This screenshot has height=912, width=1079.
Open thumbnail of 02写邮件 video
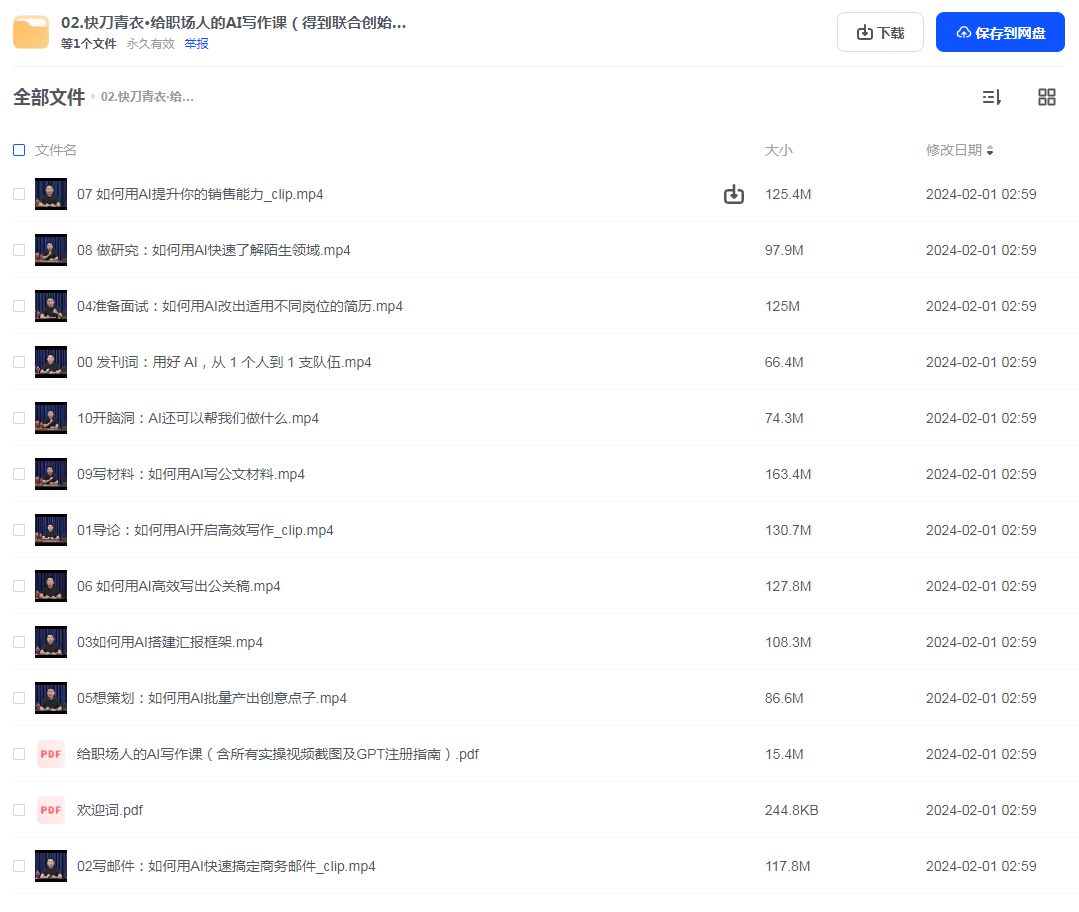click(51, 866)
